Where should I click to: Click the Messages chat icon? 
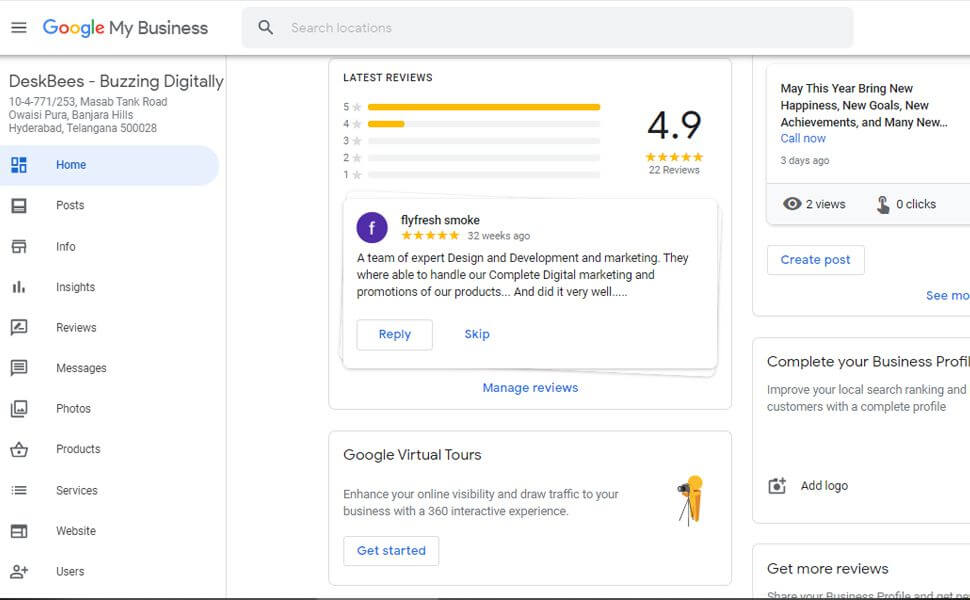[19, 368]
